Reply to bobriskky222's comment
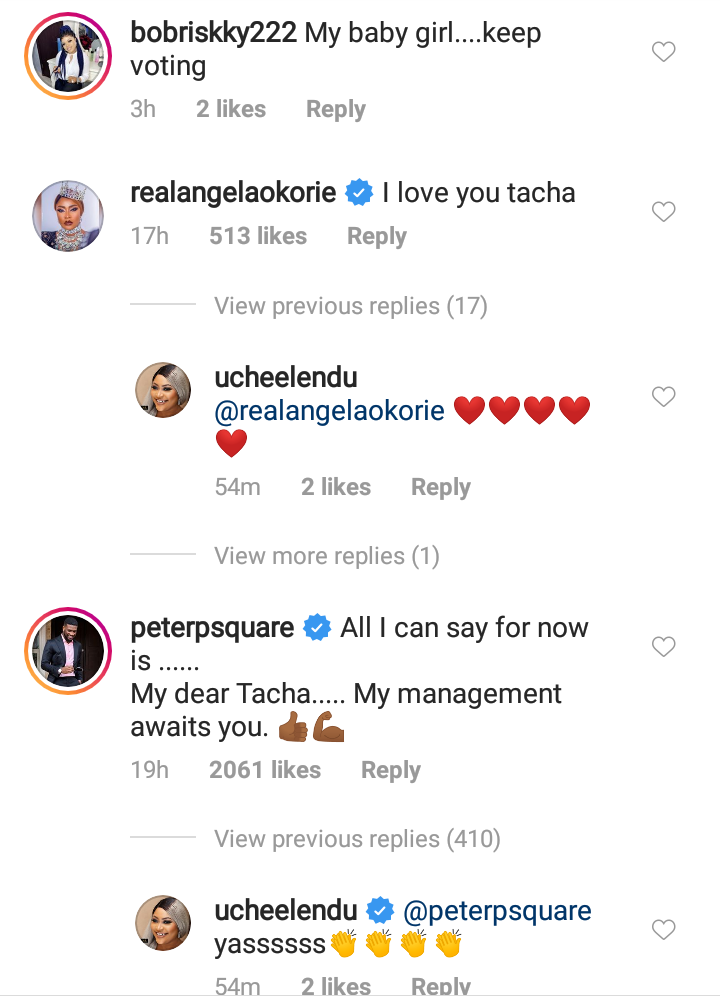The height and width of the screenshot is (1004, 720). pos(335,109)
